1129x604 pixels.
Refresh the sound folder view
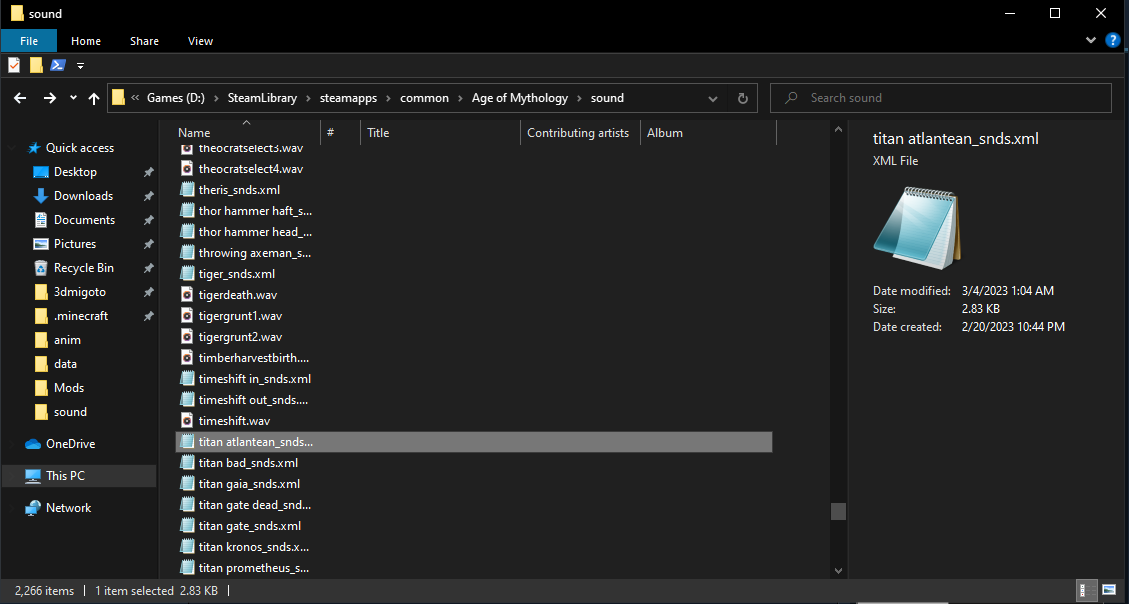point(742,99)
